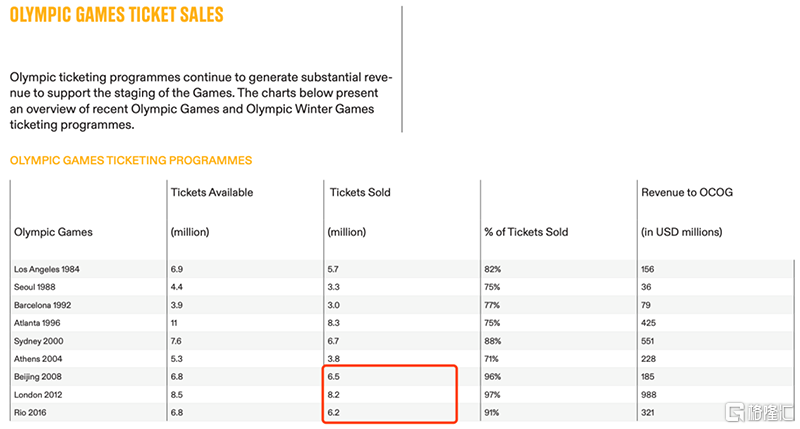Select the Sydney 2000 row label

click(x=40, y=338)
